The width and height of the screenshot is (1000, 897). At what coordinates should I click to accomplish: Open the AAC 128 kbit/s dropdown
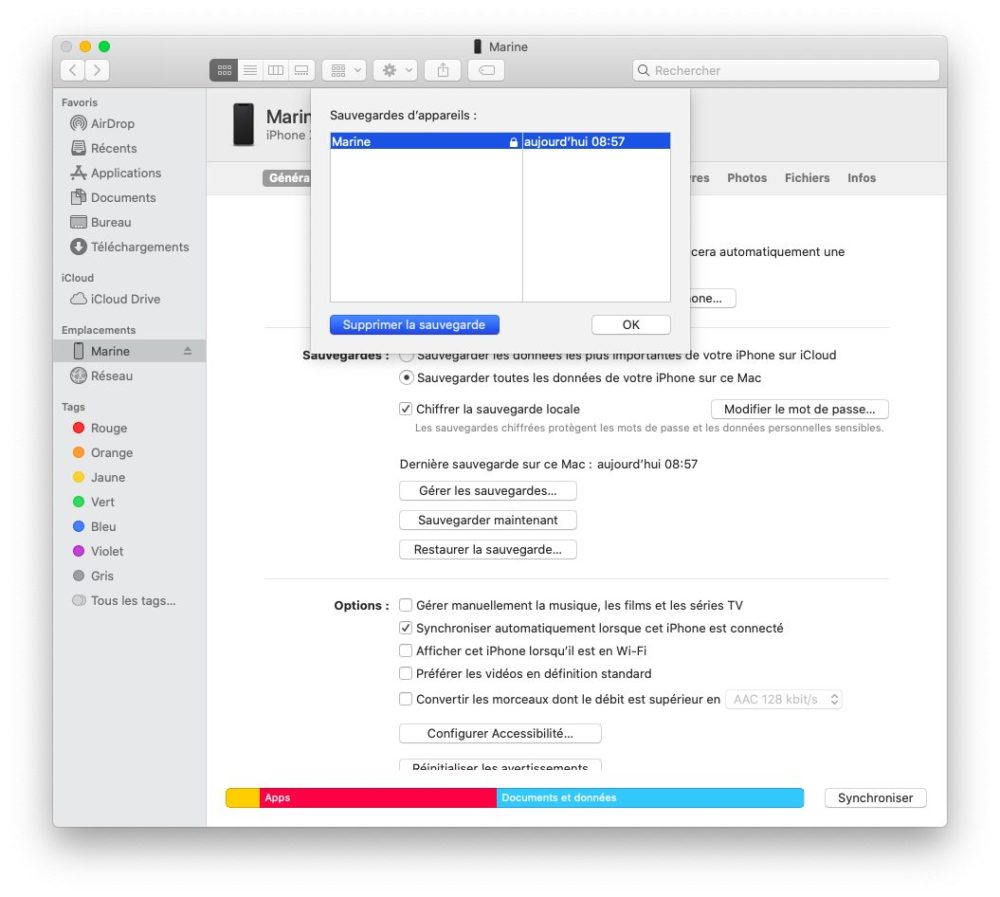[784, 699]
